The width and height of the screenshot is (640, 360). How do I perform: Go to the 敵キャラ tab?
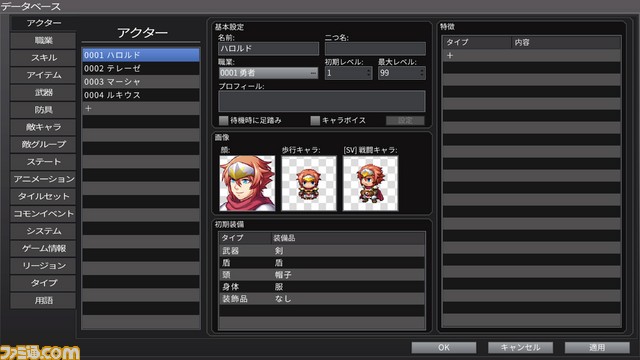[43, 127]
